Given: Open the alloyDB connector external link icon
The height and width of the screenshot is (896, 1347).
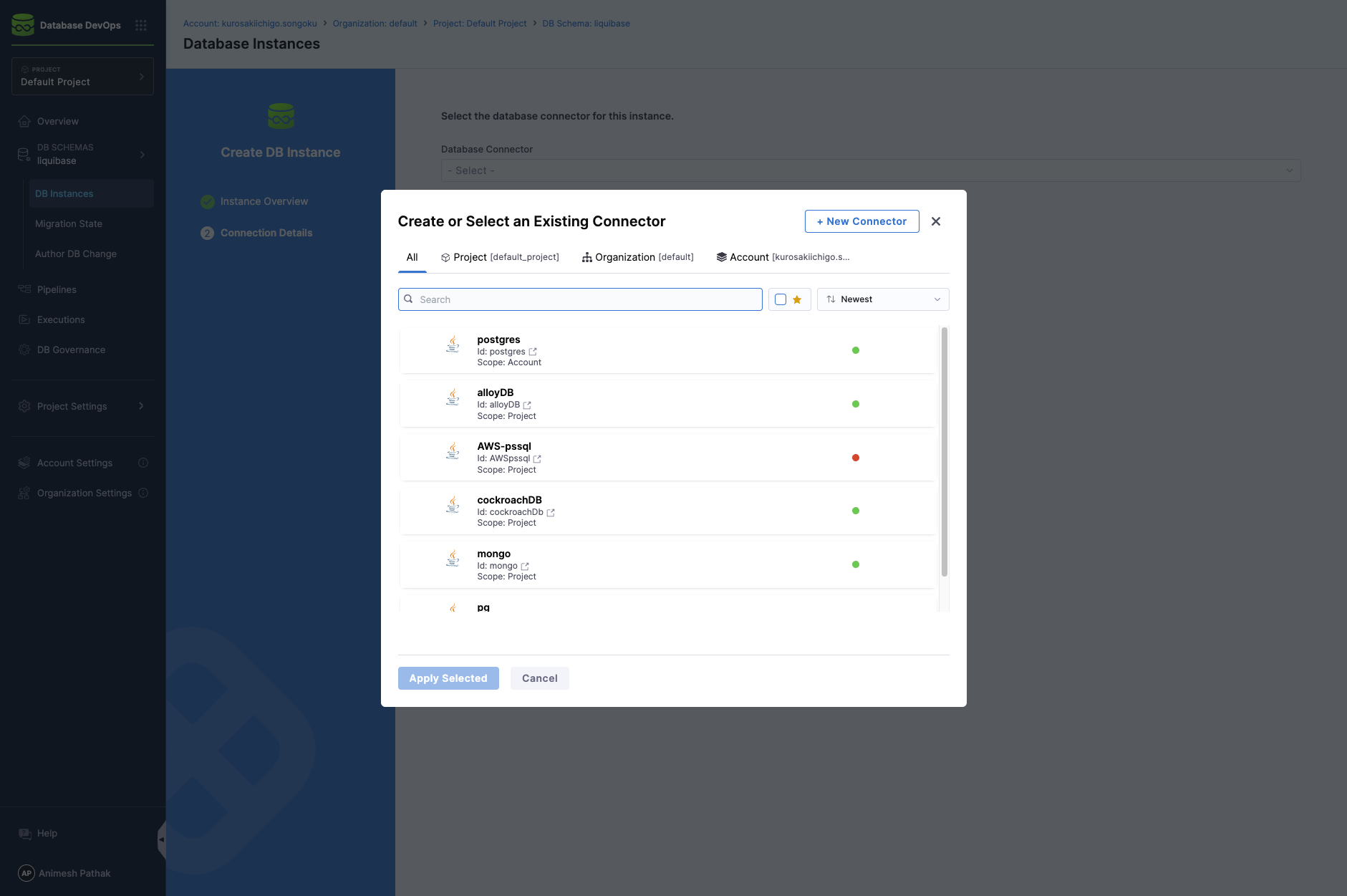Looking at the screenshot, I should (x=527, y=405).
